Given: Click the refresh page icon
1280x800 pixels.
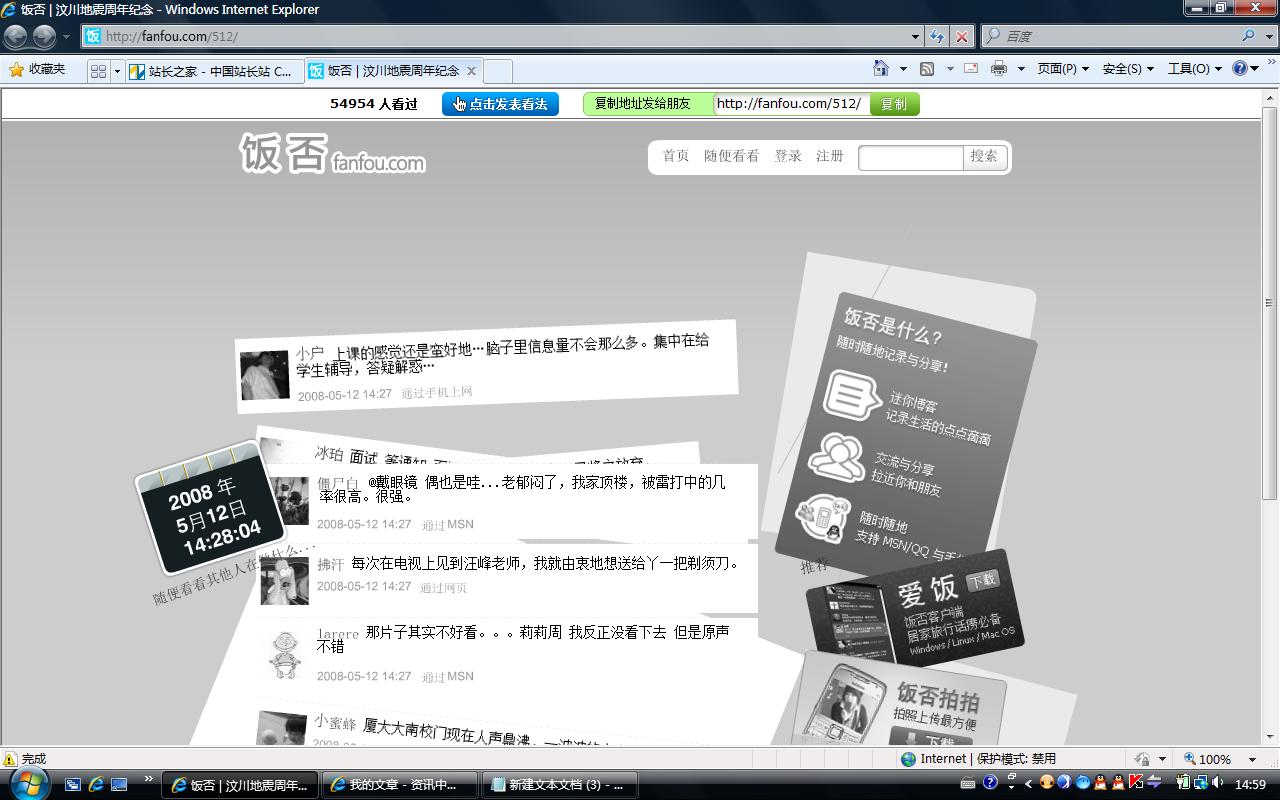Looking at the screenshot, I should point(937,36).
